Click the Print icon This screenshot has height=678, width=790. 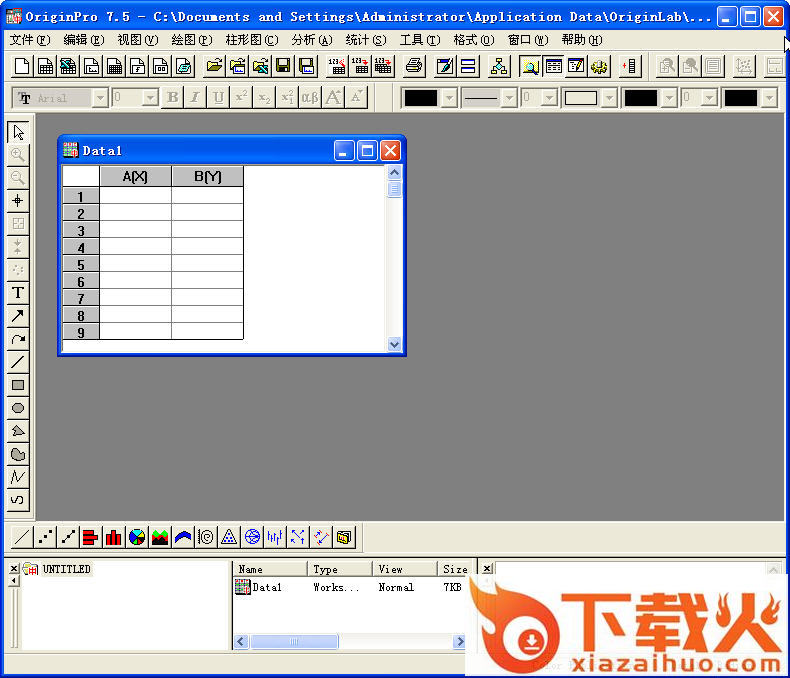414,66
